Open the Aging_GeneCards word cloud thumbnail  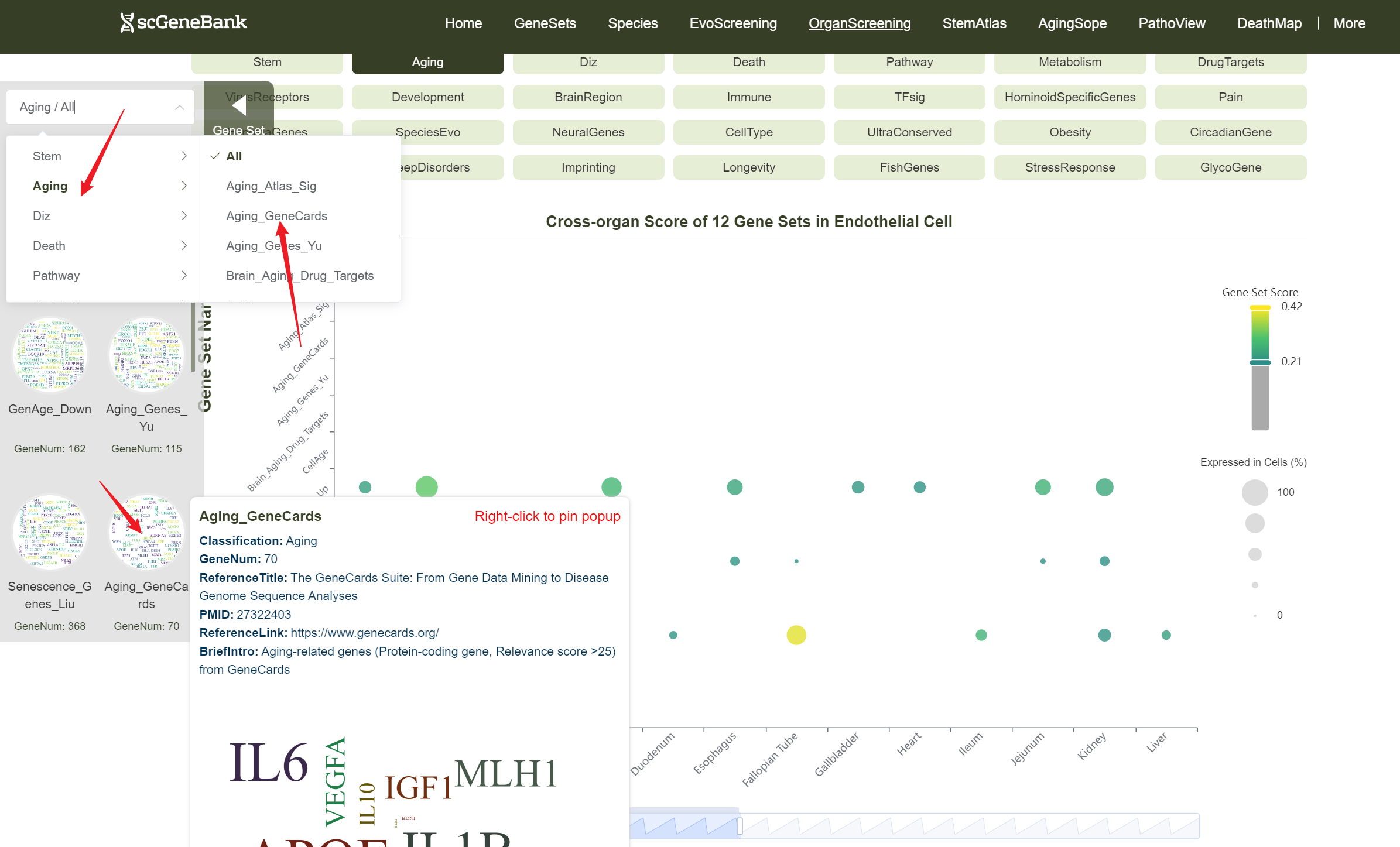[x=146, y=532]
